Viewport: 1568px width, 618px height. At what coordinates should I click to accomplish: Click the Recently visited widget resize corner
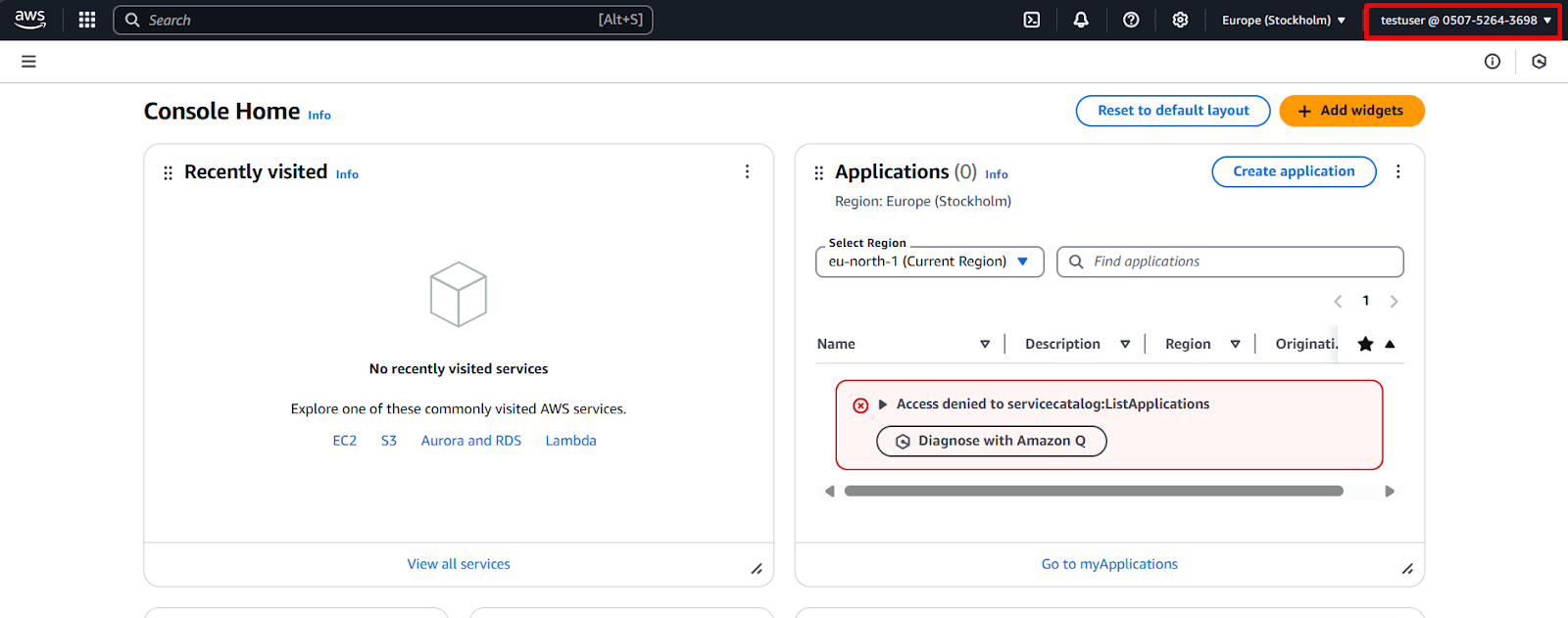pos(757,569)
